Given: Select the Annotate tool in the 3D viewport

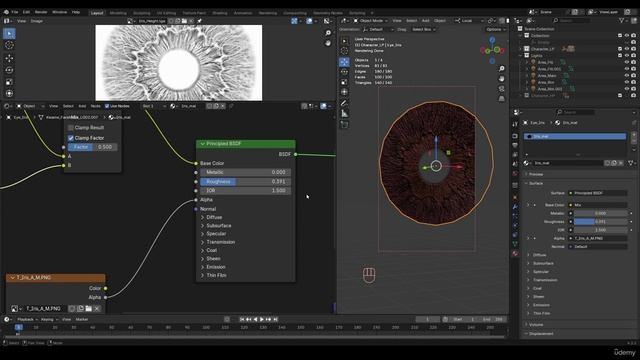Looking at the screenshot, I should 344,103.
